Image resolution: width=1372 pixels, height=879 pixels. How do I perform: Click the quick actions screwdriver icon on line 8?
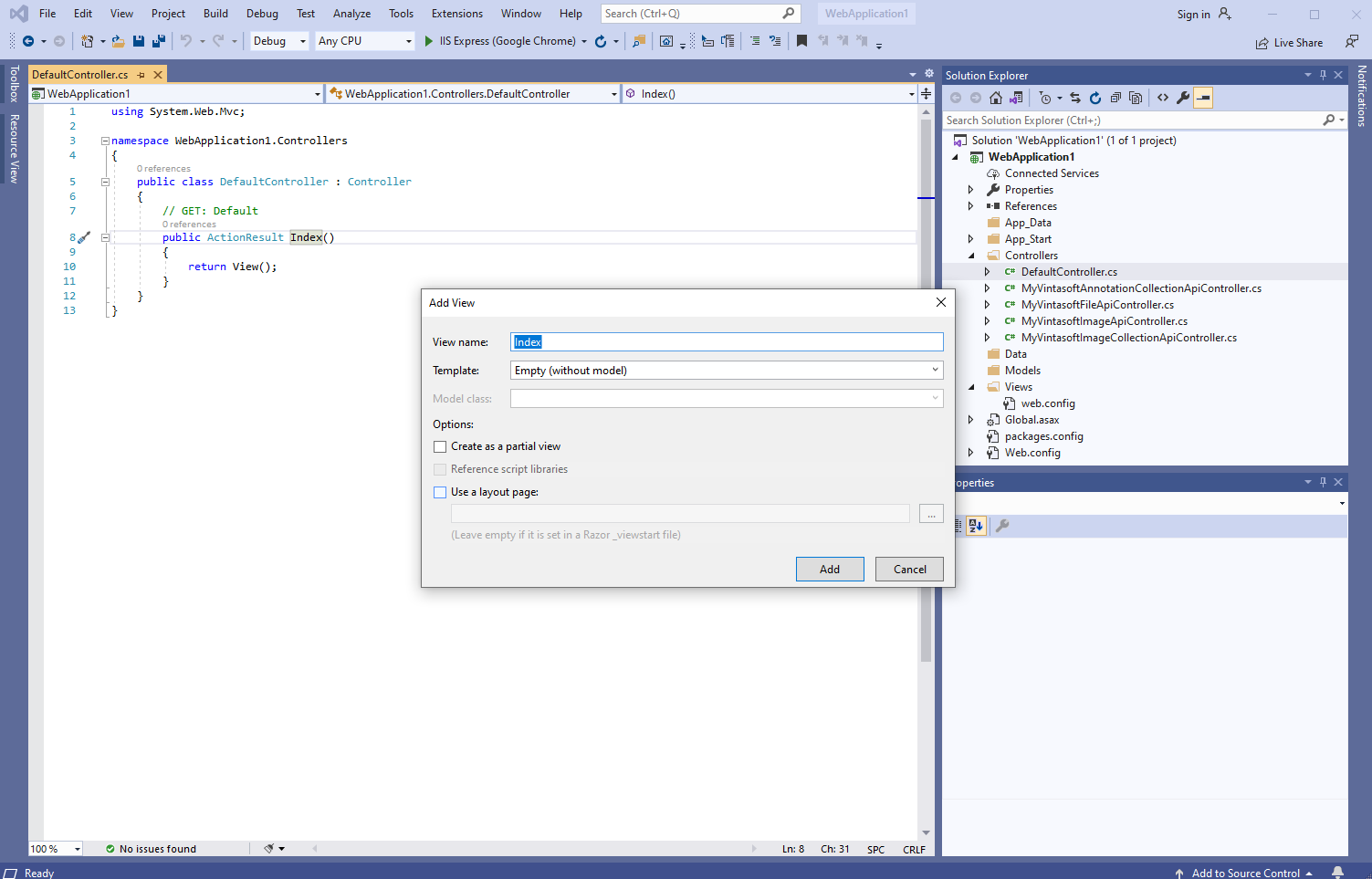[x=84, y=237]
